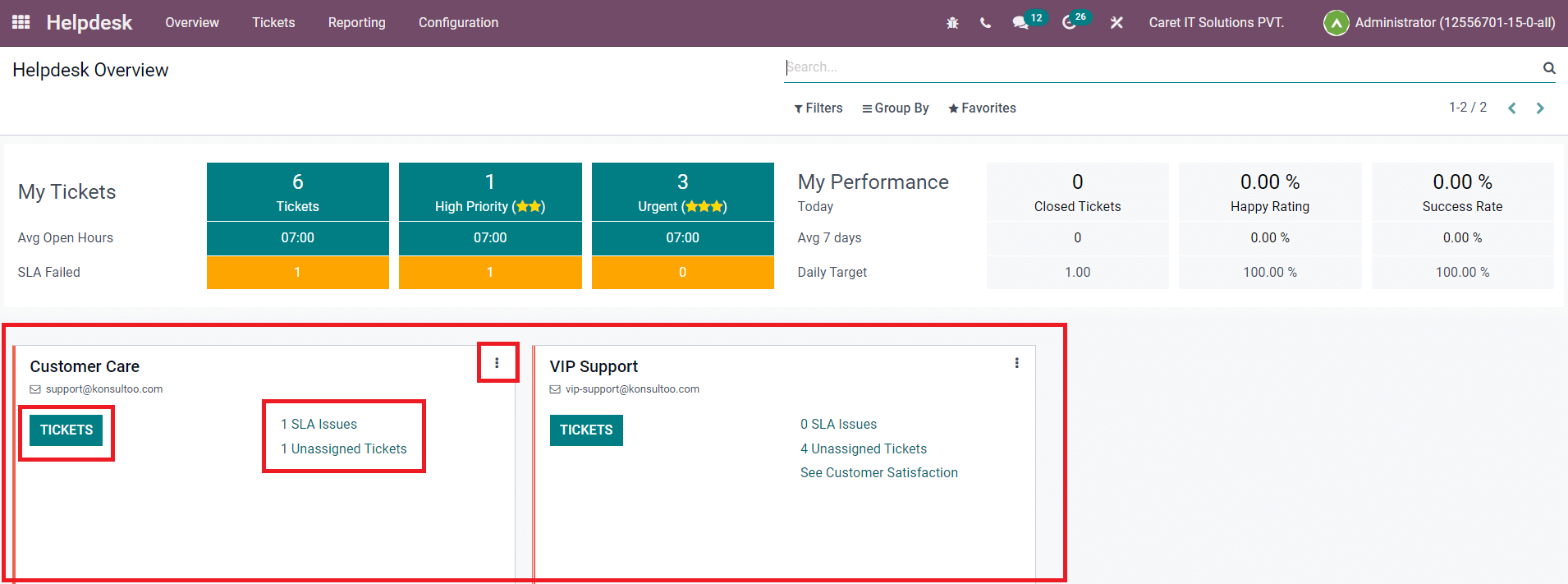Click the My Tickets heading

click(x=67, y=192)
